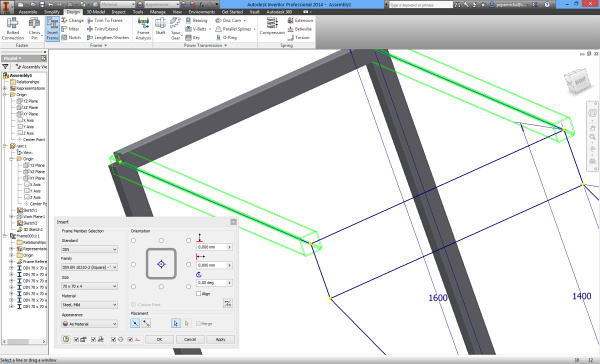This screenshot has height=364, width=600.
Task: Click the browser horizontal scrollbar
Action: tap(24, 341)
